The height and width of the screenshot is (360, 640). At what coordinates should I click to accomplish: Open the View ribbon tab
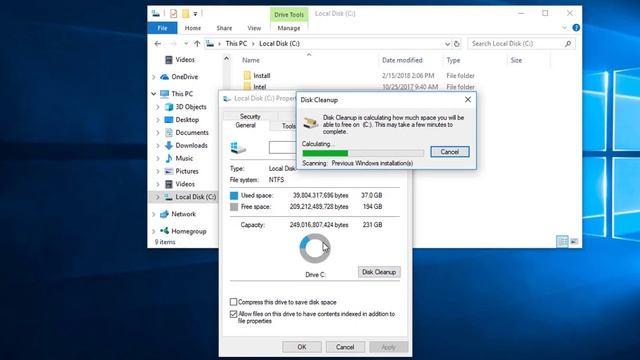click(x=254, y=28)
